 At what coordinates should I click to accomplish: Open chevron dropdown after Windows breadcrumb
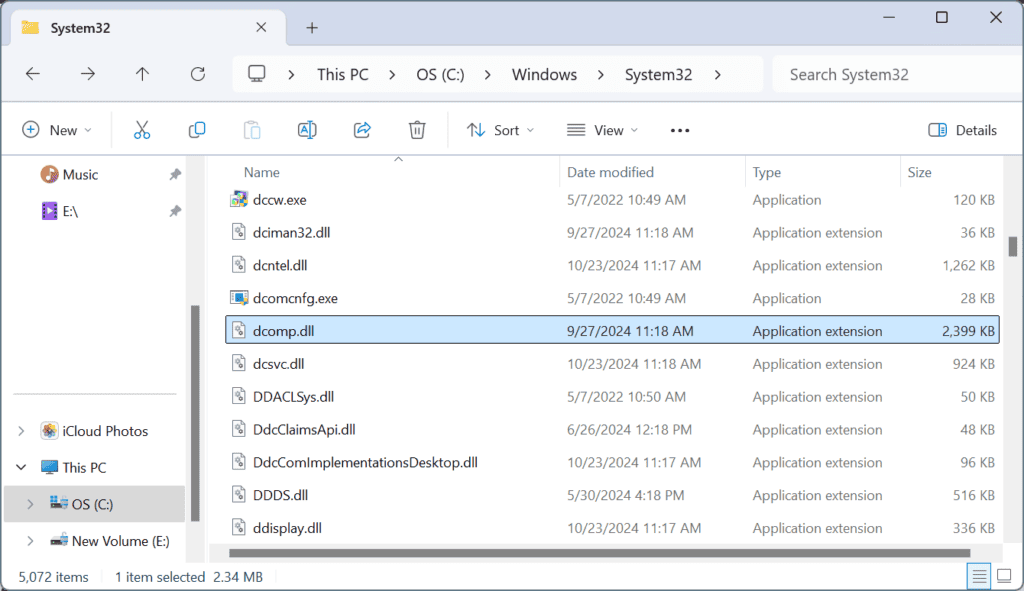click(600, 75)
